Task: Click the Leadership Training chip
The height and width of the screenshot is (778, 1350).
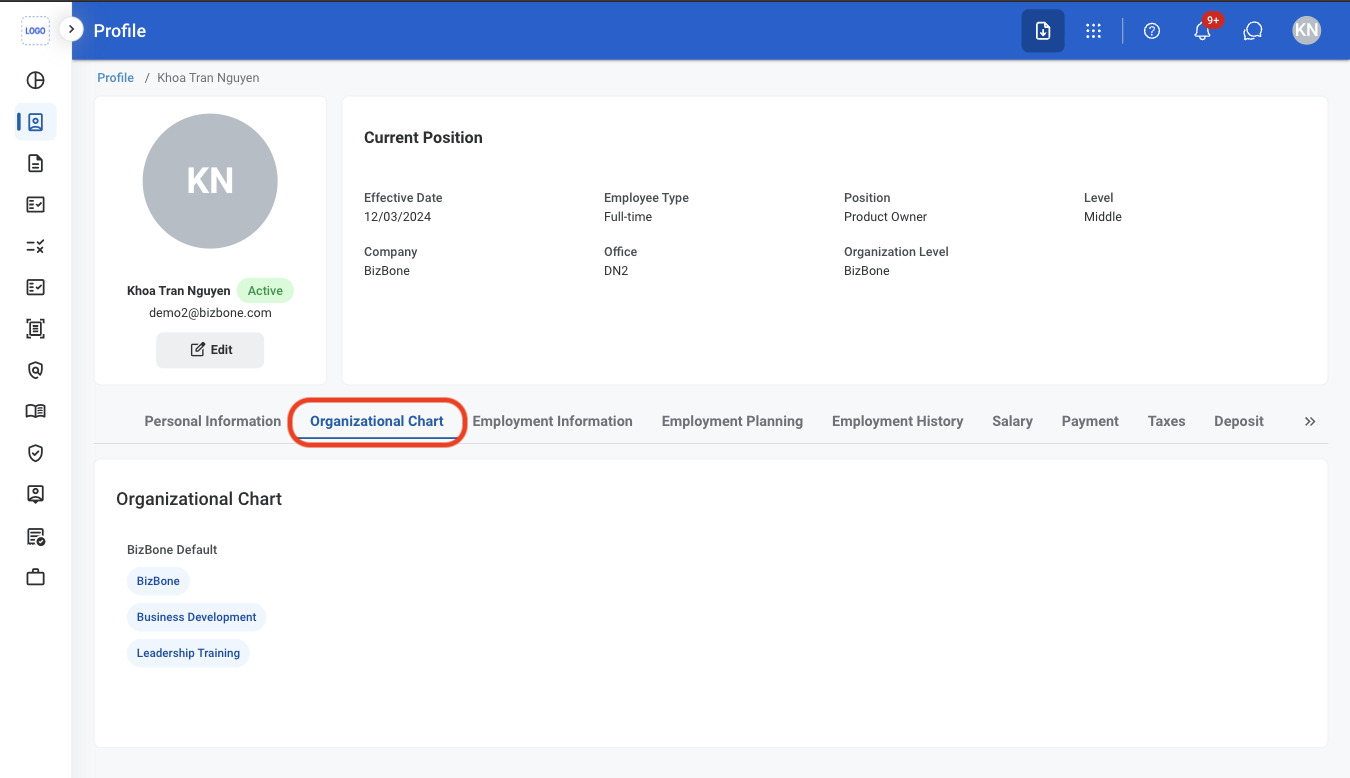Action: [188, 653]
